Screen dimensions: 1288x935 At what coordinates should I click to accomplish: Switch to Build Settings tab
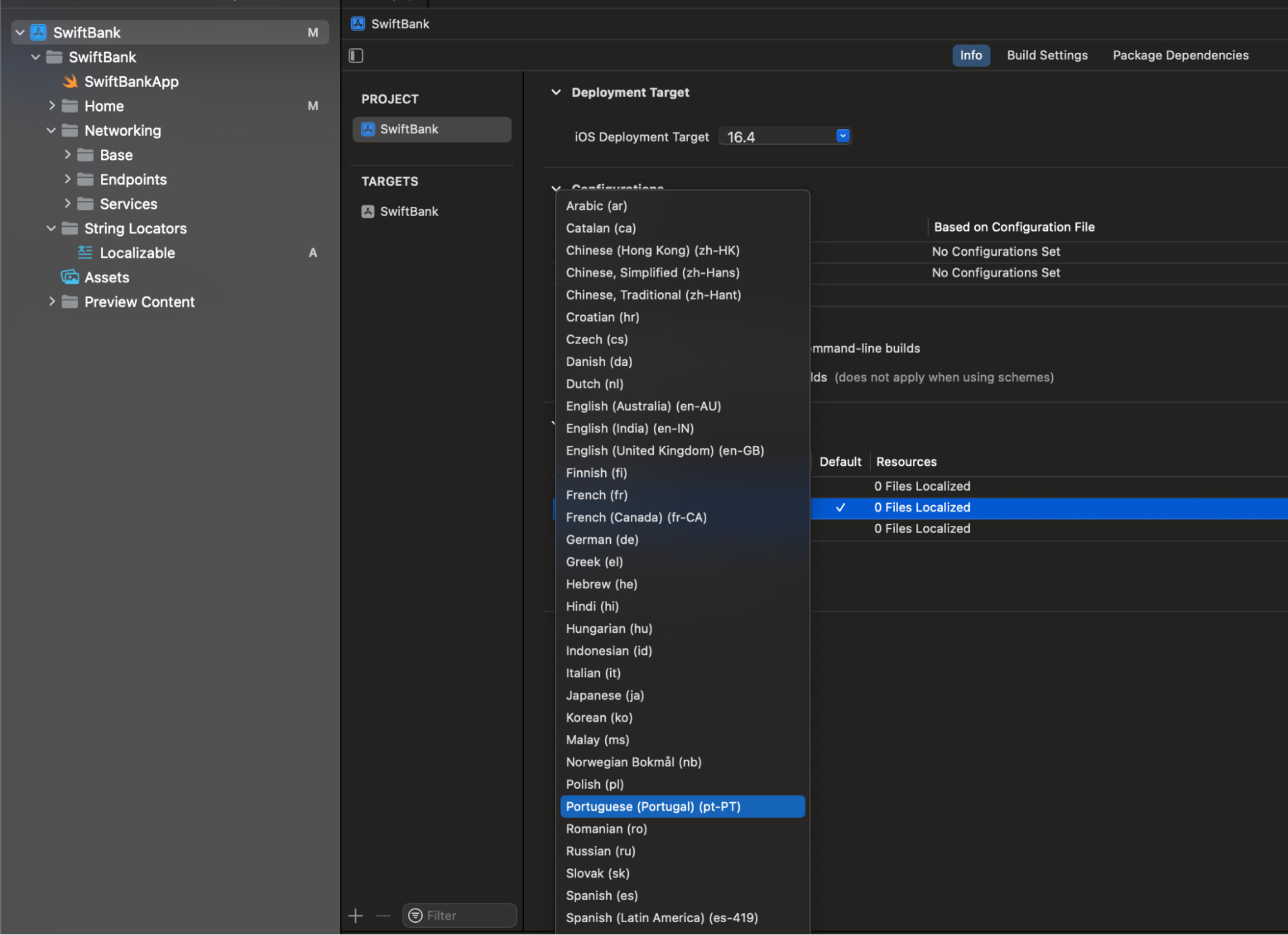click(x=1047, y=55)
